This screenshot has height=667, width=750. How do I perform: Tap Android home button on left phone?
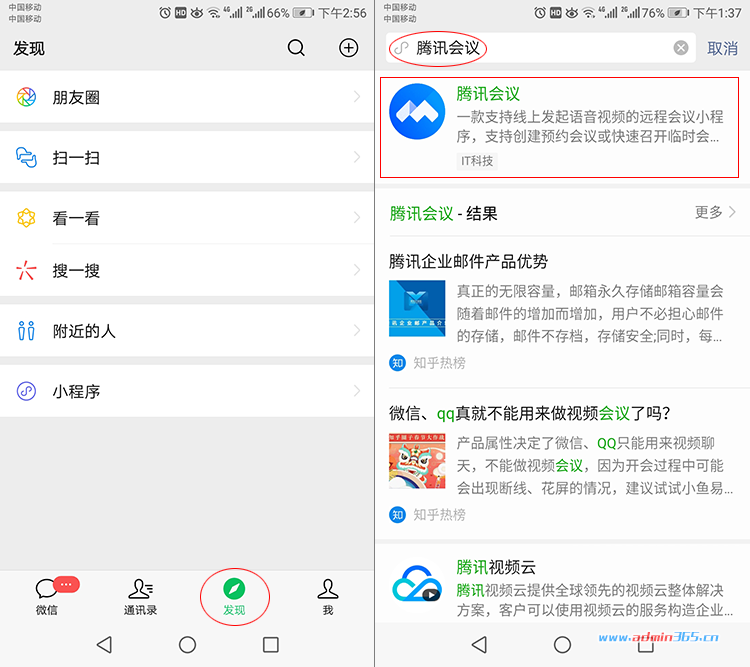coord(188,645)
